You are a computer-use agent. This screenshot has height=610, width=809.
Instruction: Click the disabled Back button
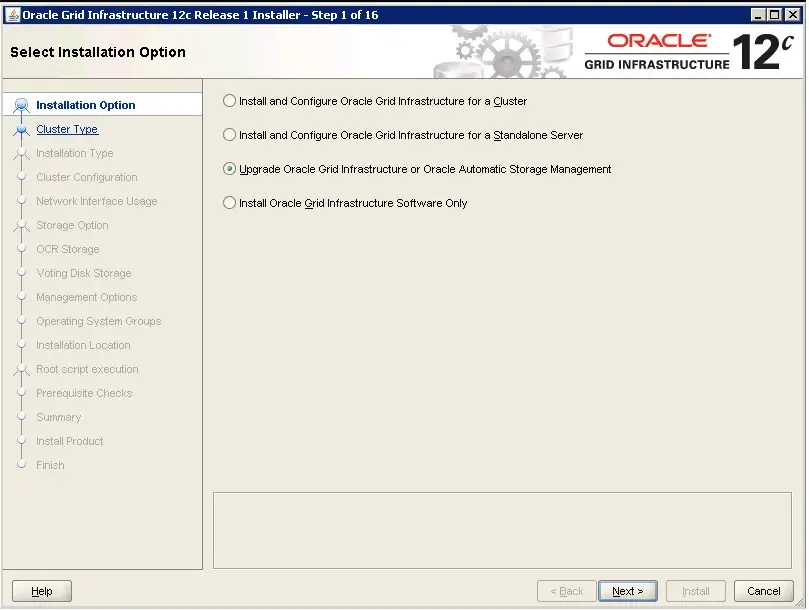coord(567,591)
